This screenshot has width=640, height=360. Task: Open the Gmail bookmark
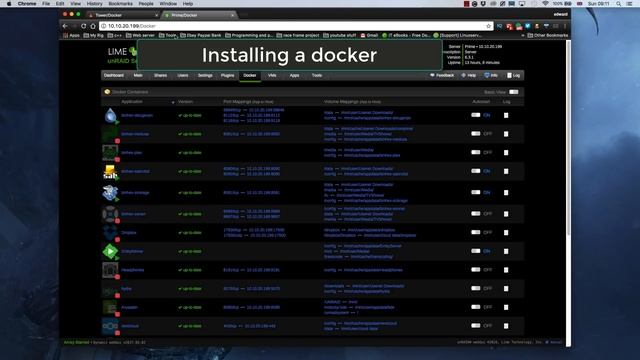[369, 36]
